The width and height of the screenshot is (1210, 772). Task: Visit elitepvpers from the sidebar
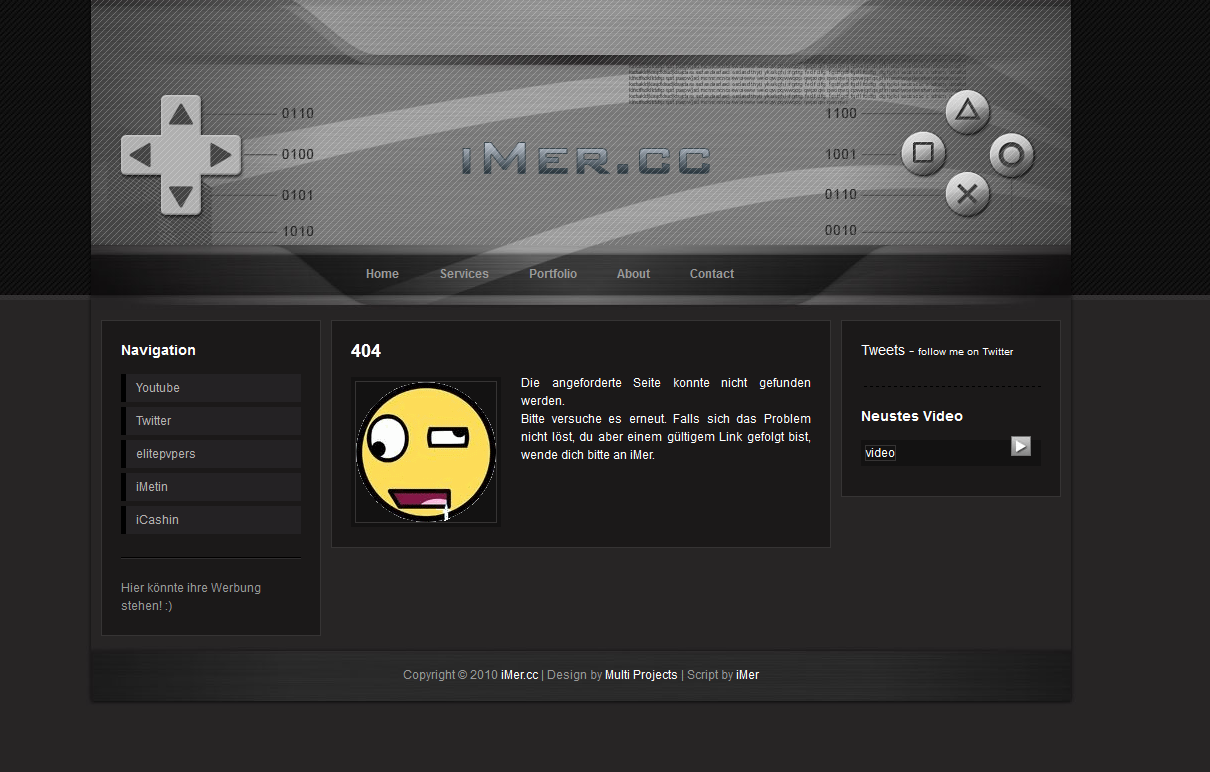tap(166, 454)
